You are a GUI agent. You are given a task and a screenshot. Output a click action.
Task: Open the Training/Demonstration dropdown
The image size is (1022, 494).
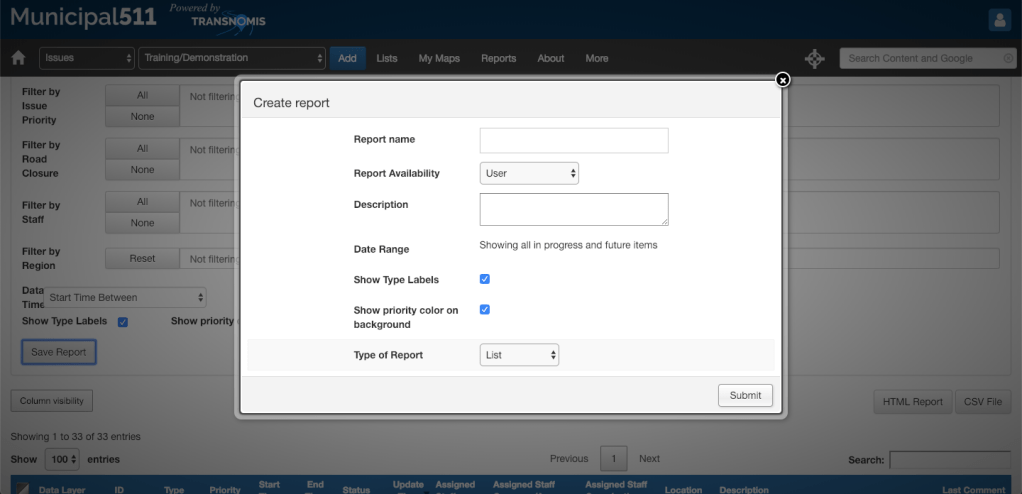point(232,58)
